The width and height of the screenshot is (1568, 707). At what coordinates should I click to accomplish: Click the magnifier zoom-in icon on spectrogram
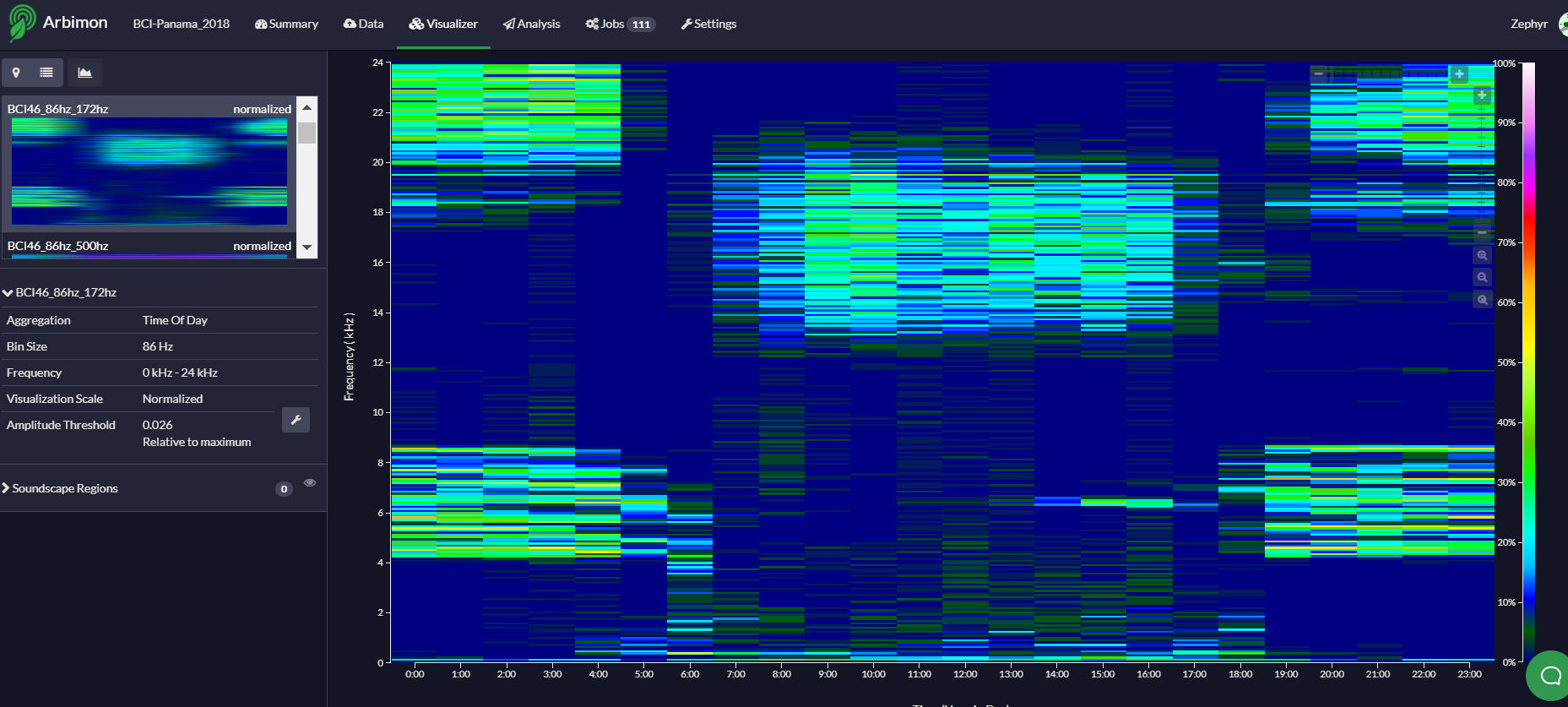[x=1482, y=255]
